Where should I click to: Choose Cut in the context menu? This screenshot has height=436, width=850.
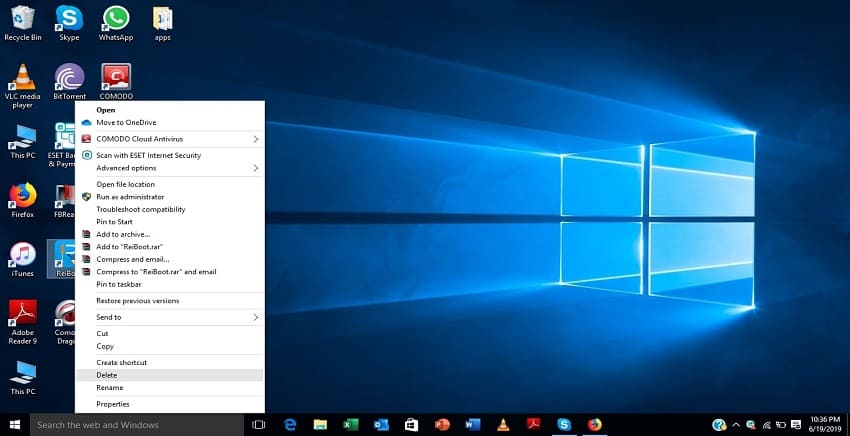coord(170,334)
